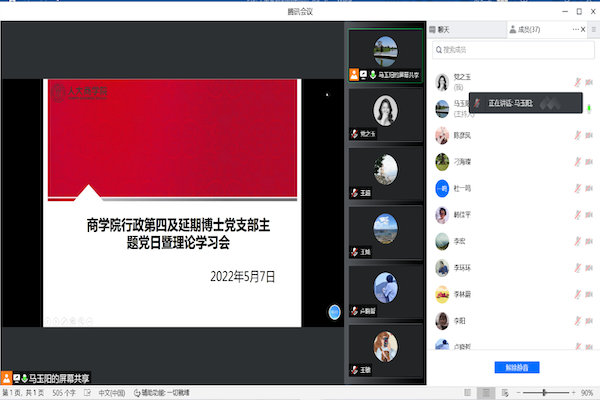
Task: Click camera-off icon for 韩仕平
Action: 590,214
